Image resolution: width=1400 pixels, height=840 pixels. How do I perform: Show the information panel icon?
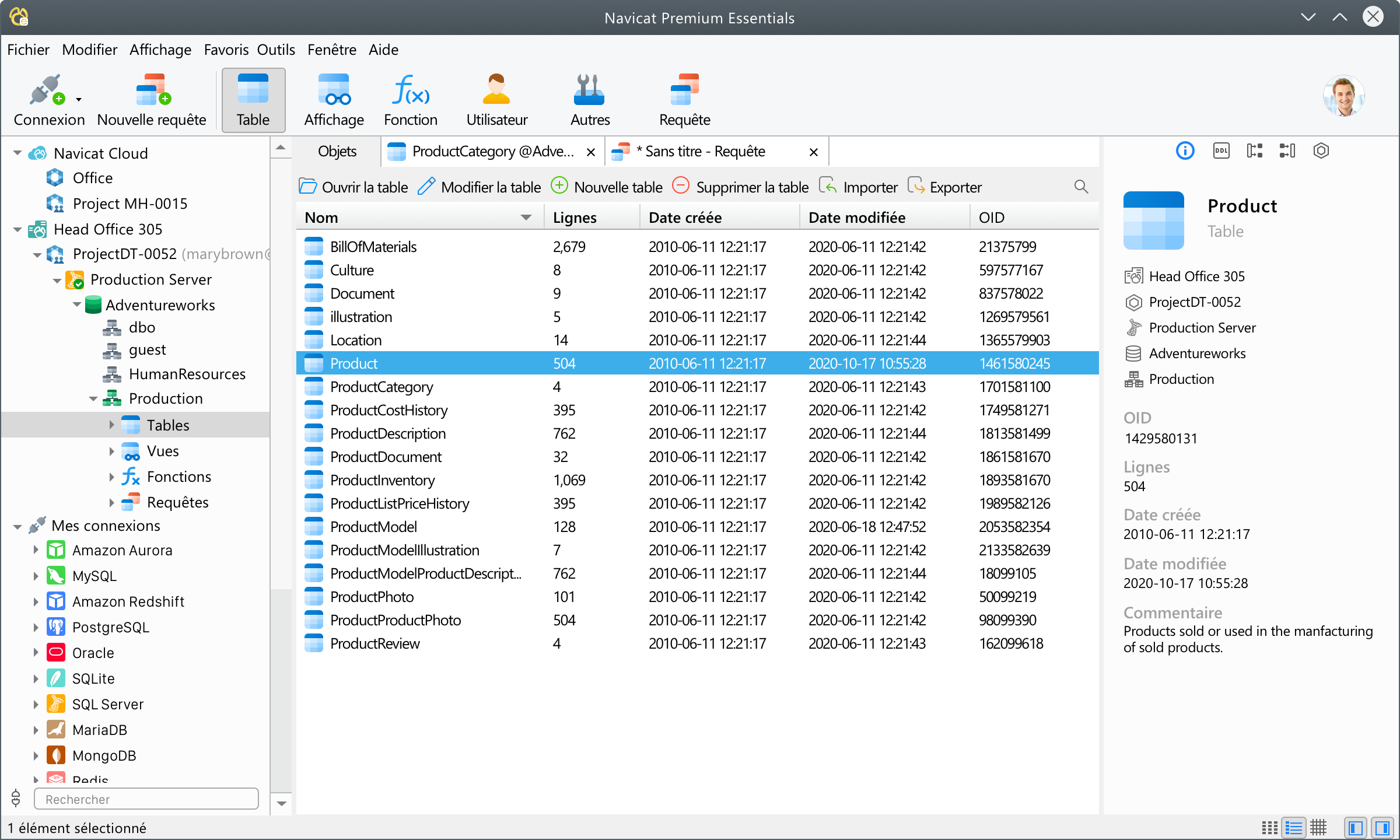click(x=1185, y=151)
